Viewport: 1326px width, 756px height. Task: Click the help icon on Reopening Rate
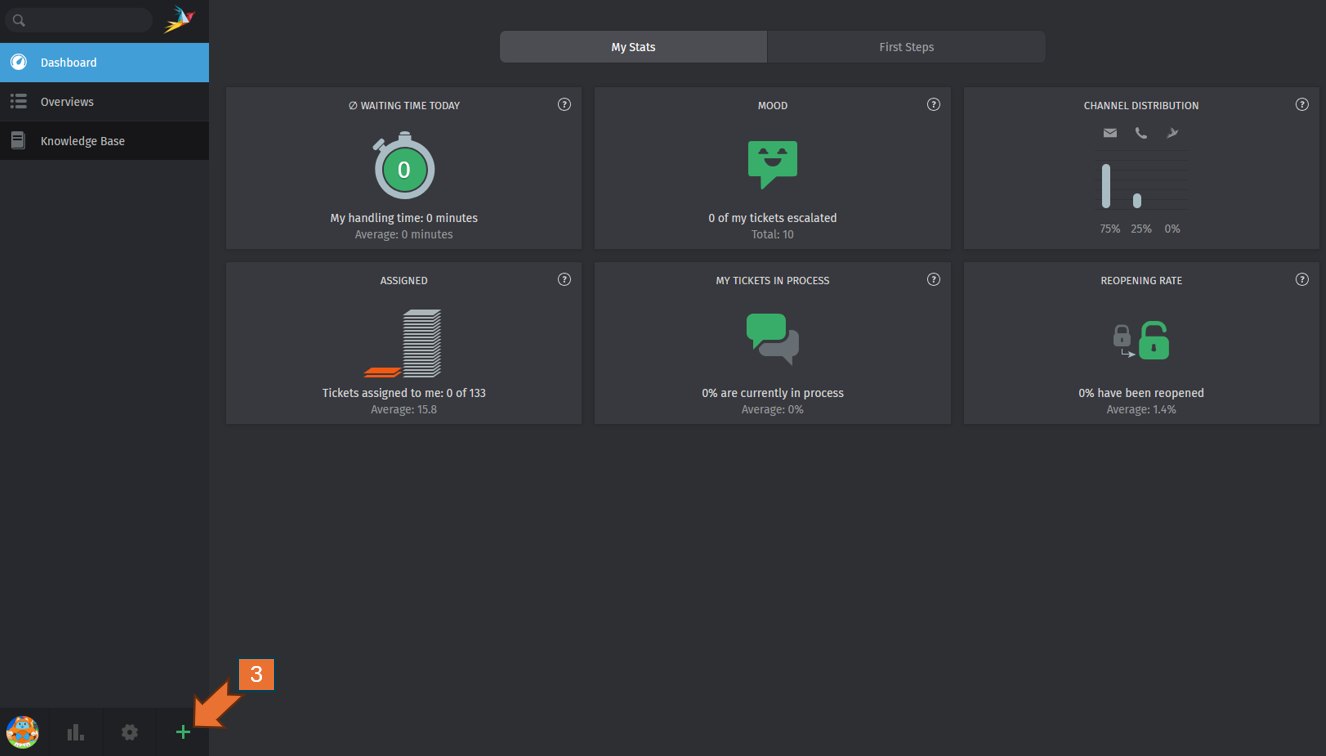coord(1302,280)
